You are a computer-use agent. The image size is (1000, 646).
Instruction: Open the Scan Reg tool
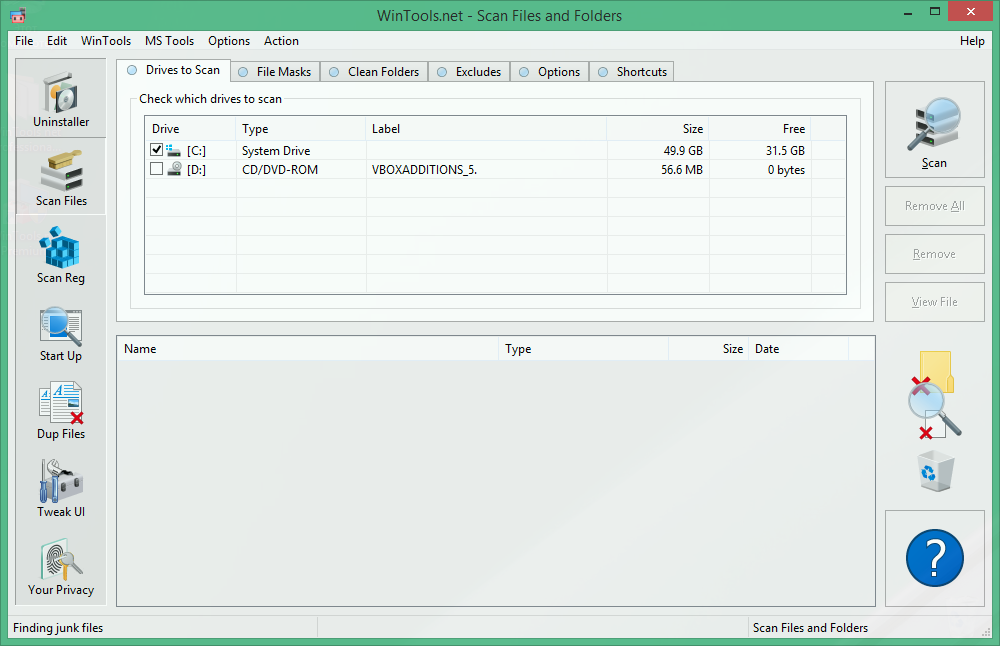point(60,254)
